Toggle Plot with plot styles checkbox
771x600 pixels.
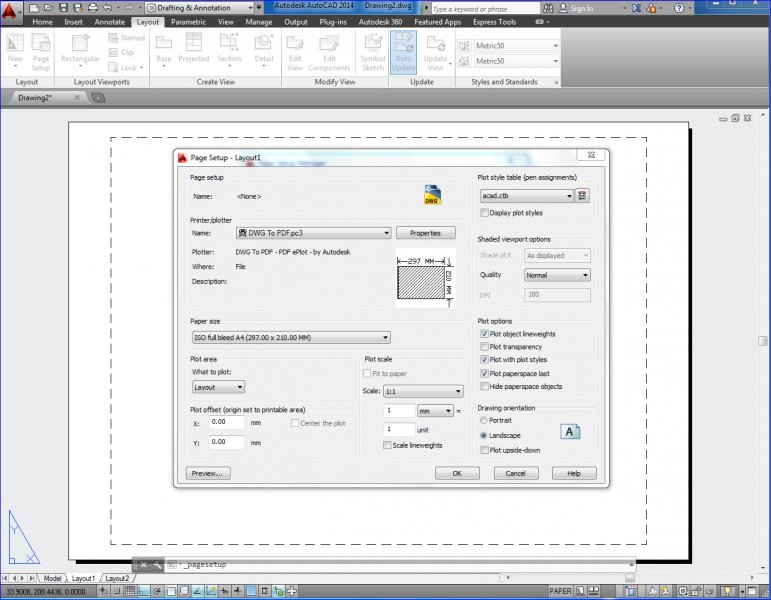click(484, 360)
